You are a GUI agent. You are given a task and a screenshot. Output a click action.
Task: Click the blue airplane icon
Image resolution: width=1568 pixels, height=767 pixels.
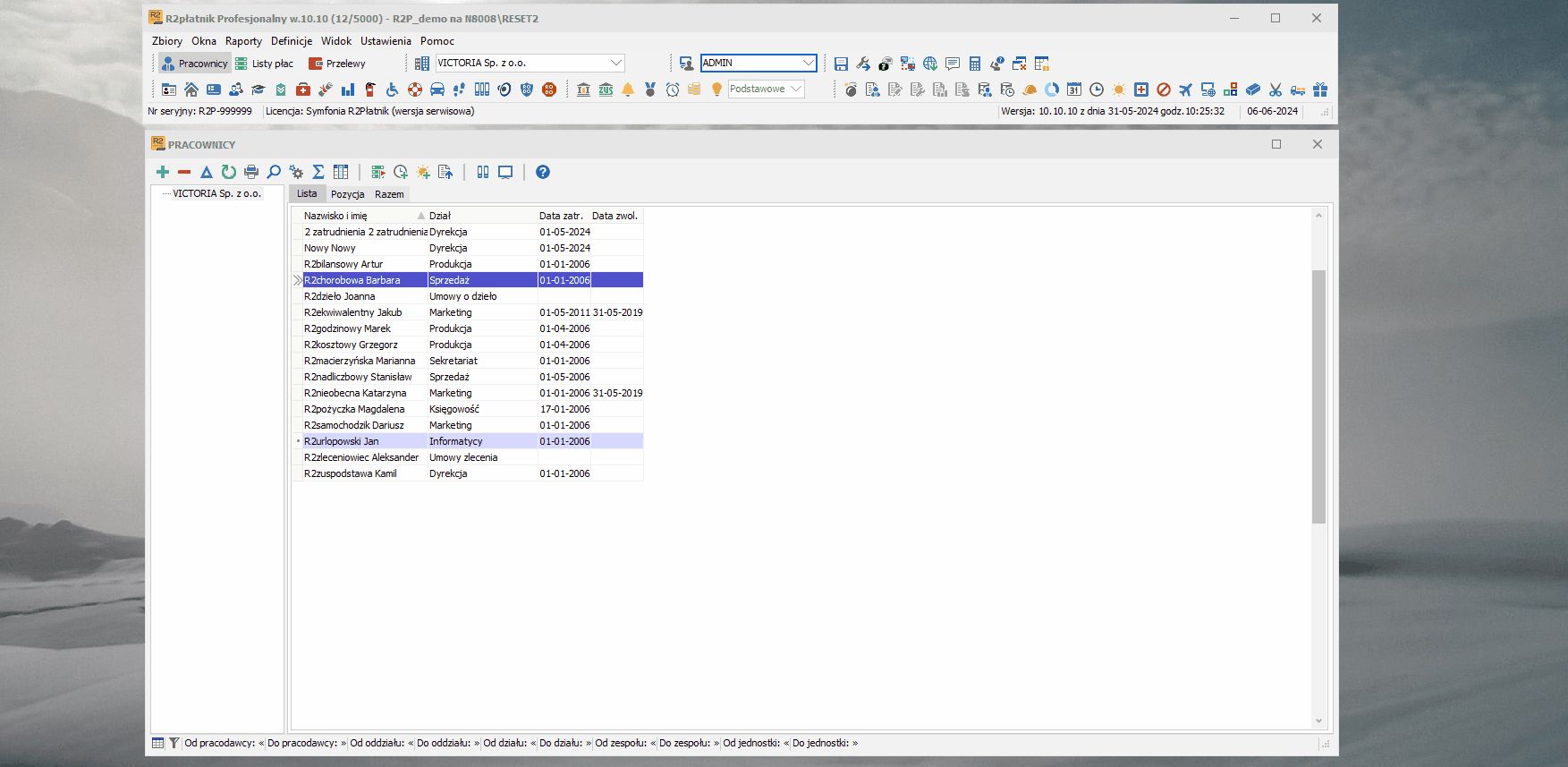1186,89
